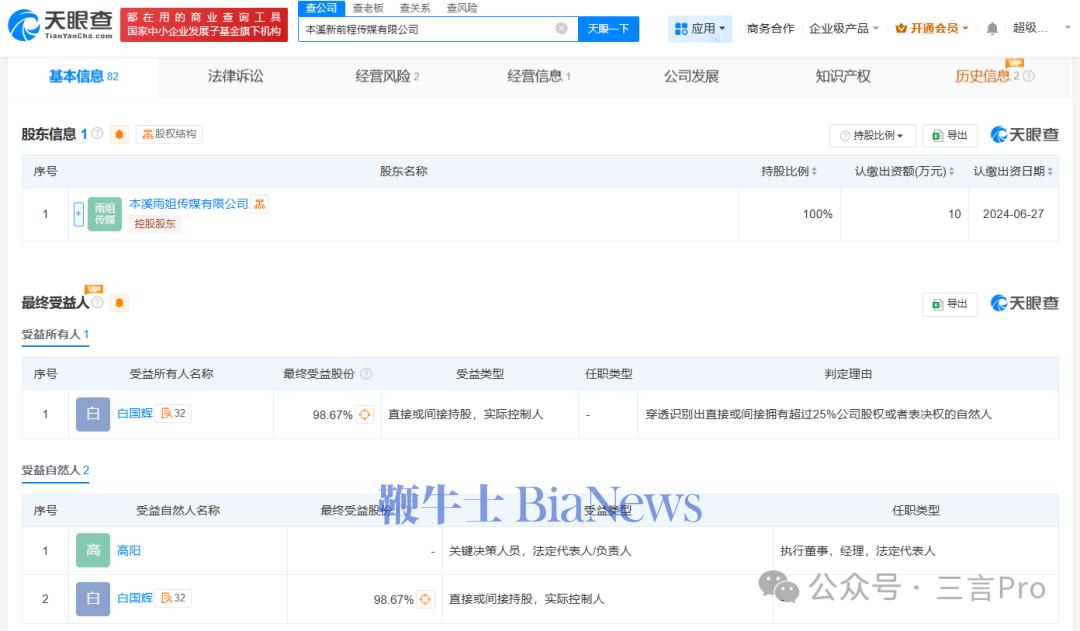The image size is (1080, 631).
Task: Select the 100% shareholding cell
Action: pyautogui.click(x=789, y=214)
